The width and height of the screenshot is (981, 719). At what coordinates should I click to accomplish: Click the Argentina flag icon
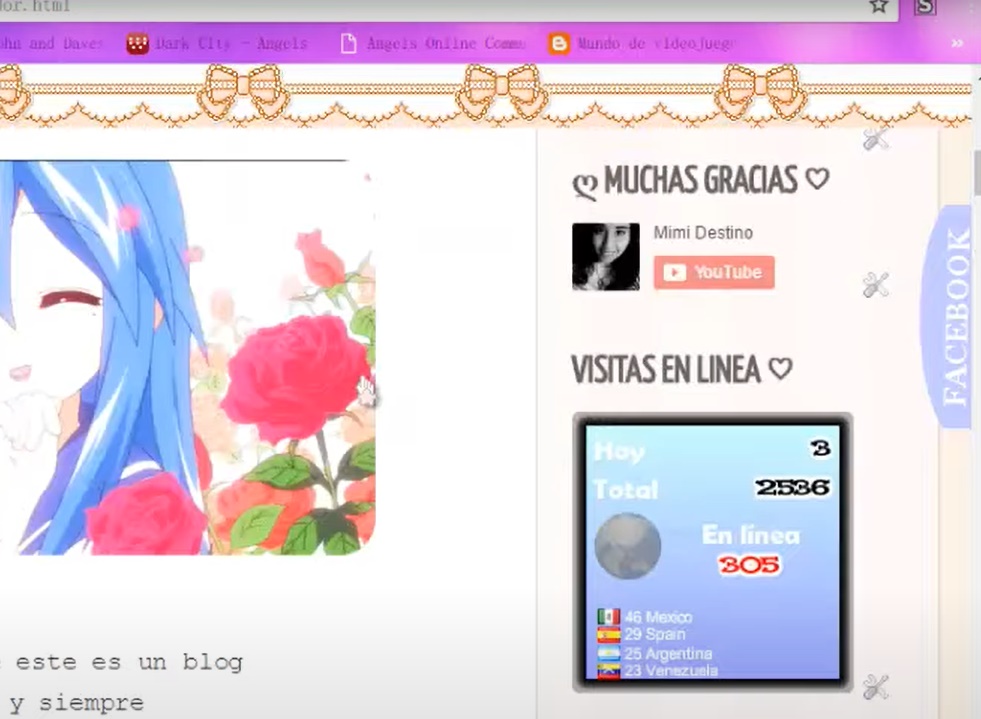609,654
